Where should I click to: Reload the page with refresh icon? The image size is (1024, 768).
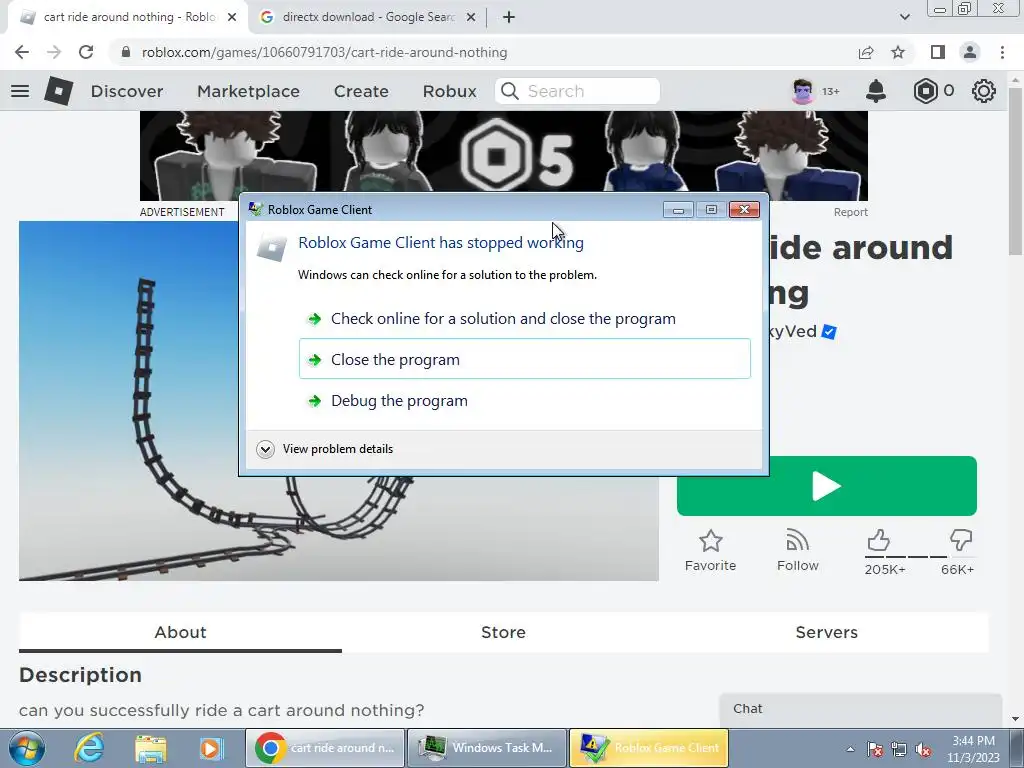(86, 52)
